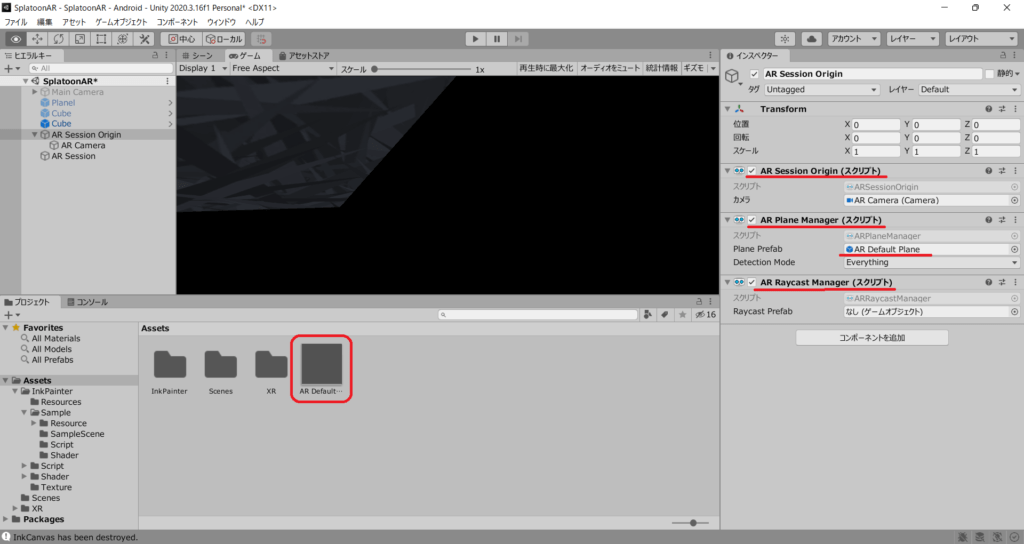This screenshot has height=544, width=1024.
Task: Click the Pause button
Action: [497, 39]
